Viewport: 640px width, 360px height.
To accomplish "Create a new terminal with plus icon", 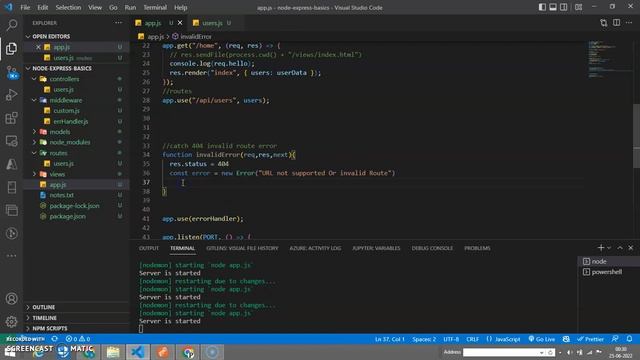I will 600,248.
